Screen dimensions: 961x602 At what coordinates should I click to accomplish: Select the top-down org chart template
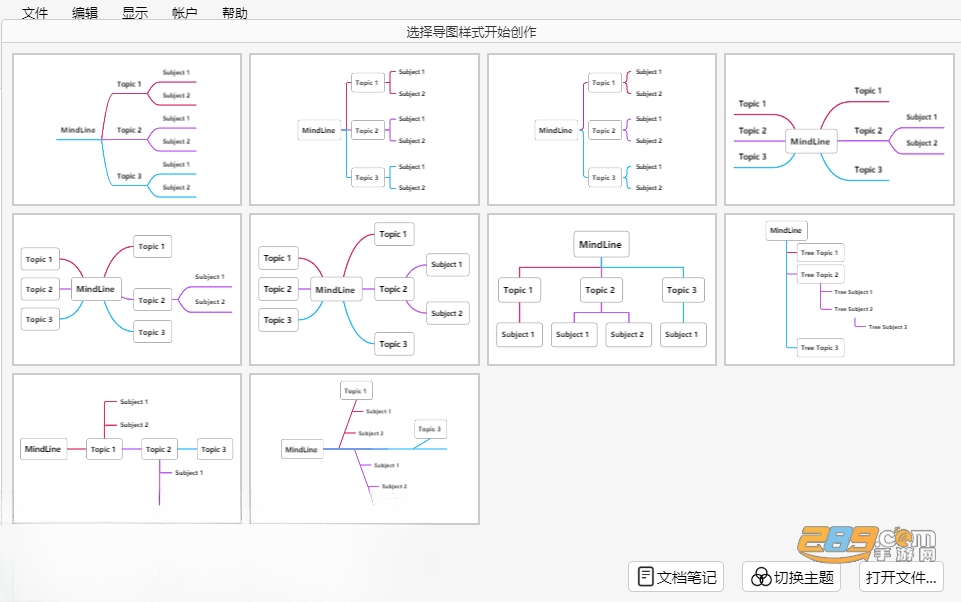coord(602,289)
